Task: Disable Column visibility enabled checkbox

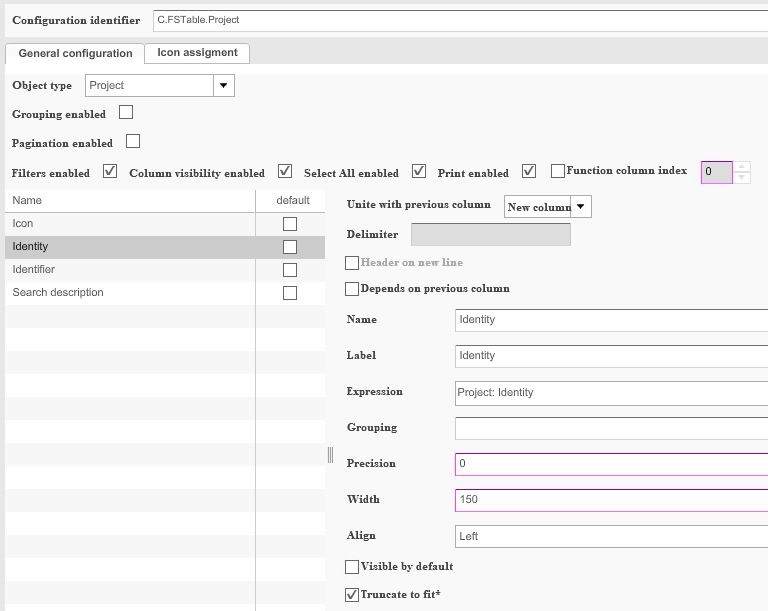Action: click(x=285, y=171)
